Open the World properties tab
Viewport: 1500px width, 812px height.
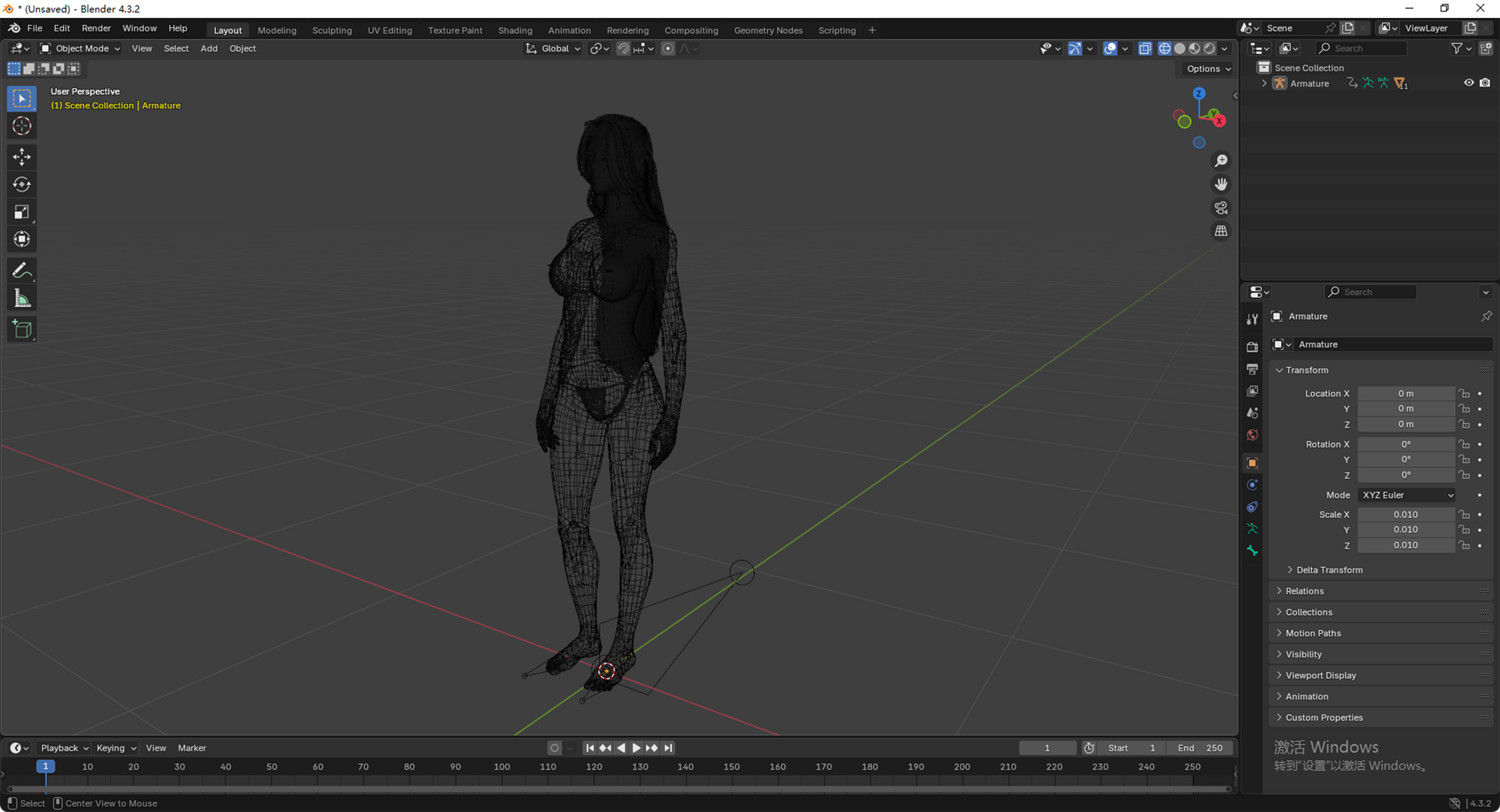click(1252, 435)
